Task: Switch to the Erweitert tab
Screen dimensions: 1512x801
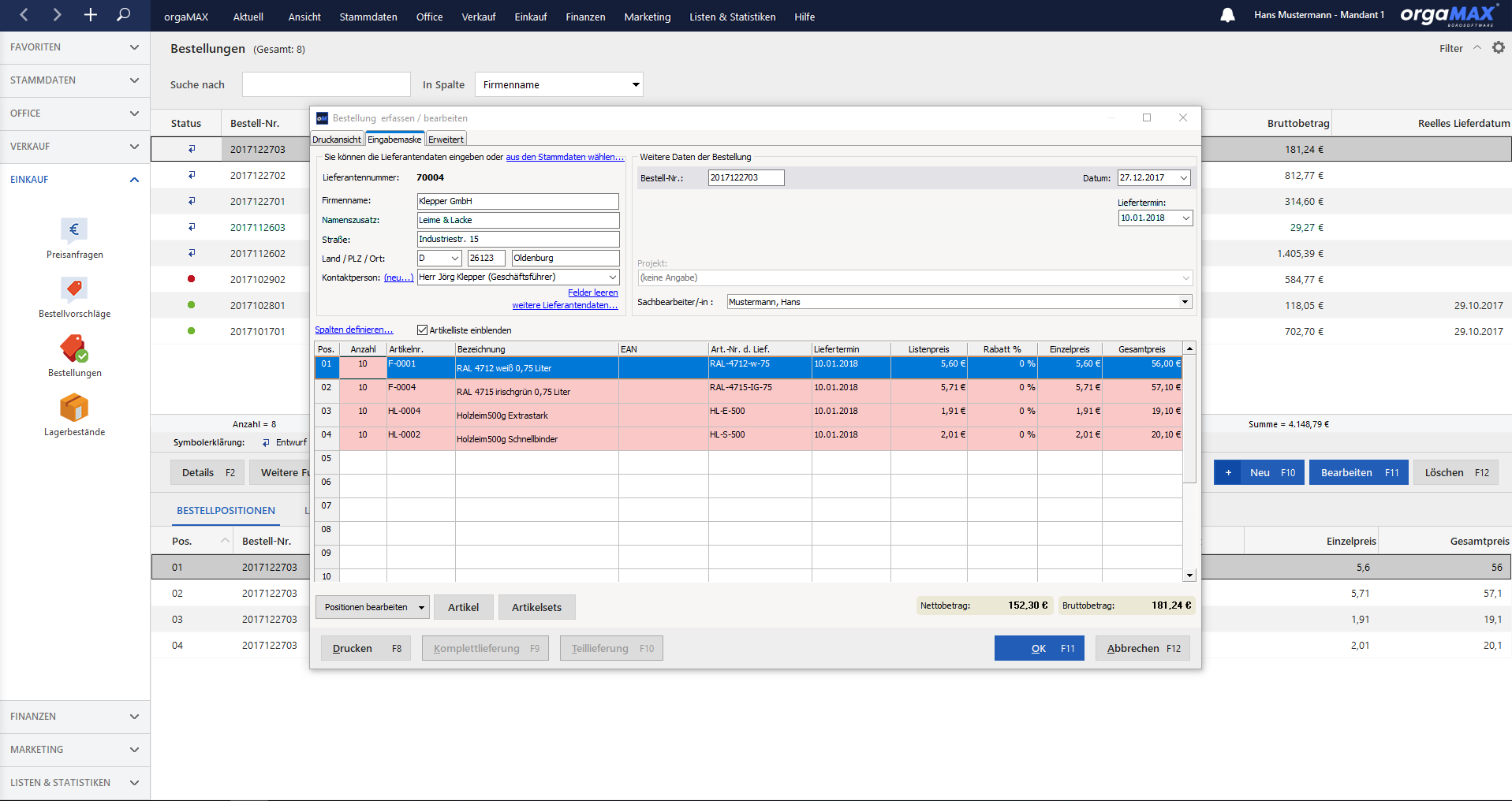Action: [x=446, y=140]
